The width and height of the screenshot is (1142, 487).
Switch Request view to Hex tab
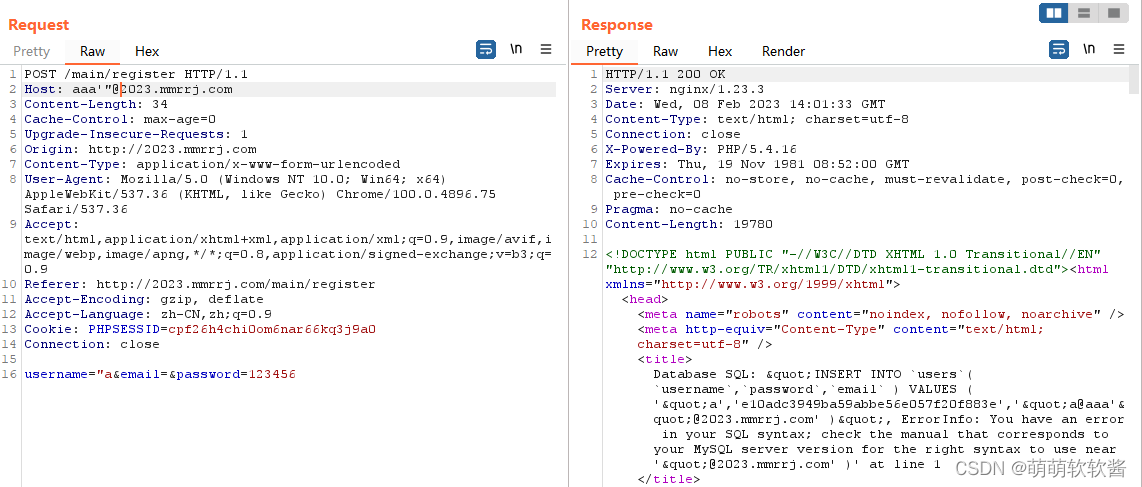147,51
